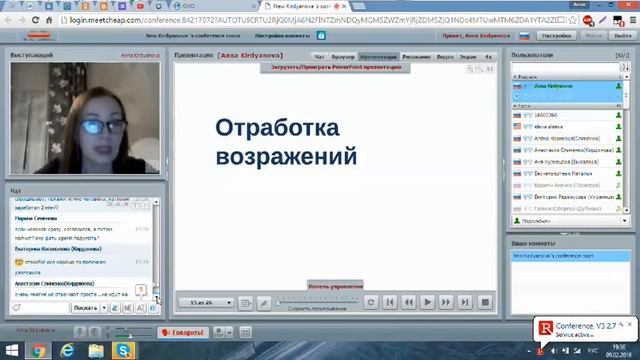Select the pen annotation tool

pos(264,303)
